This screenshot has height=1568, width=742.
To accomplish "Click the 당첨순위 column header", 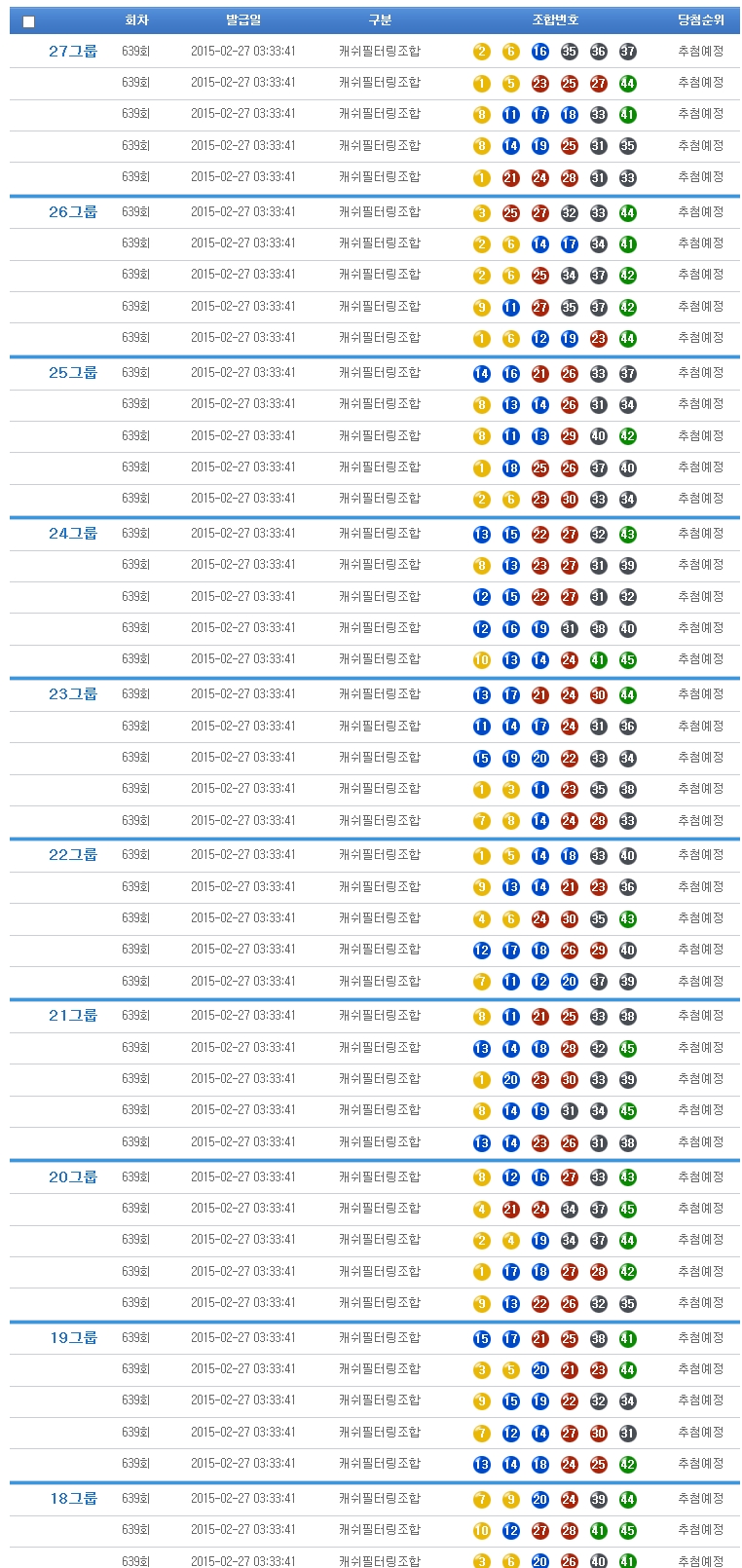I will [701, 20].
